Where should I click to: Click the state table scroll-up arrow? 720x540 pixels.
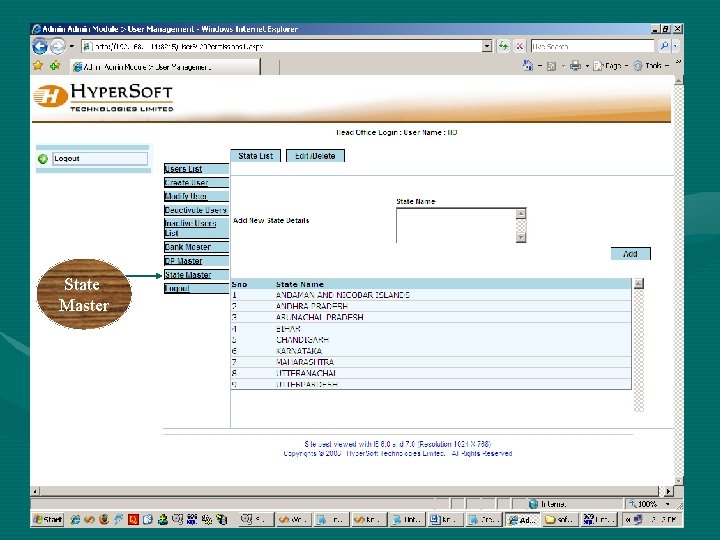(638, 283)
